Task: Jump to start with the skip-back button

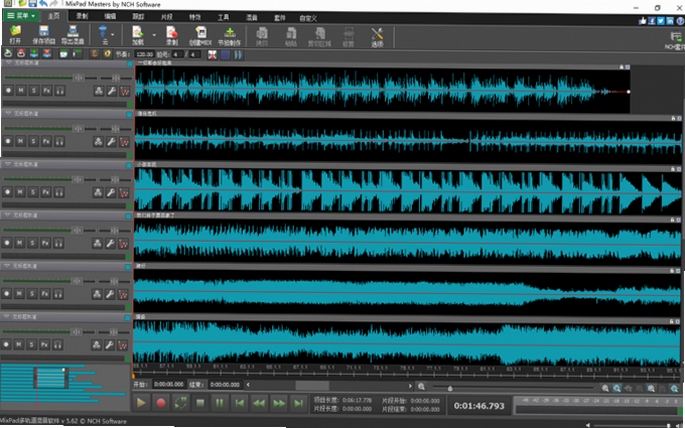Action: click(x=239, y=403)
